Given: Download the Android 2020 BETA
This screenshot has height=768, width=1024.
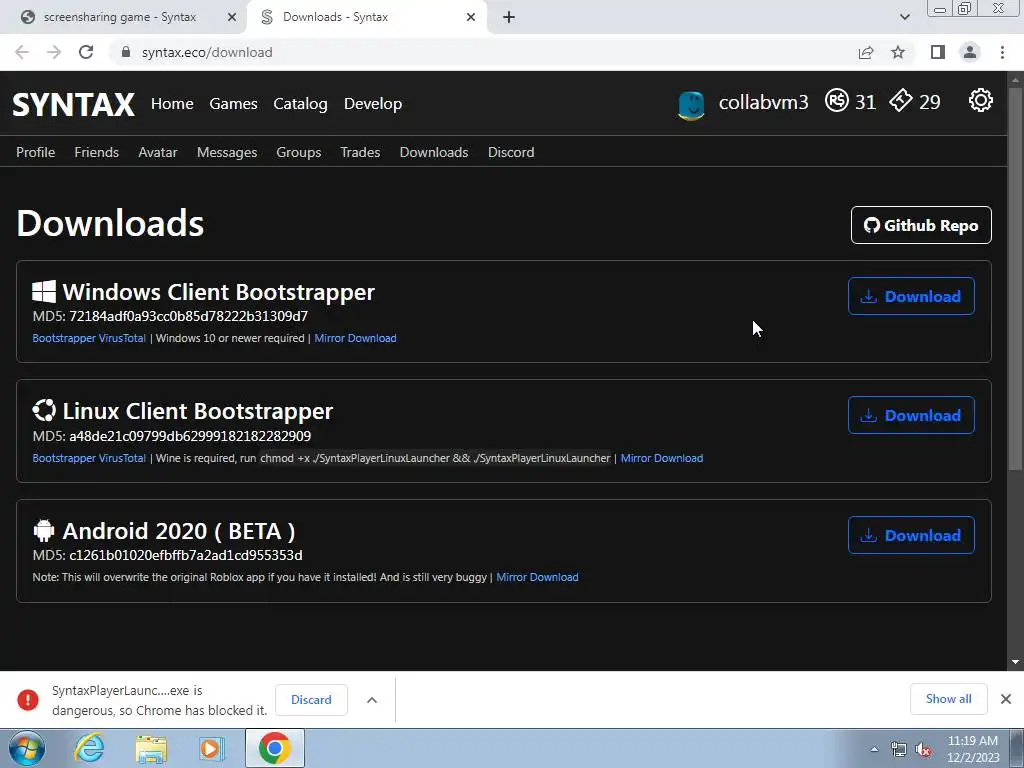Looking at the screenshot, I should coord(911,536).
